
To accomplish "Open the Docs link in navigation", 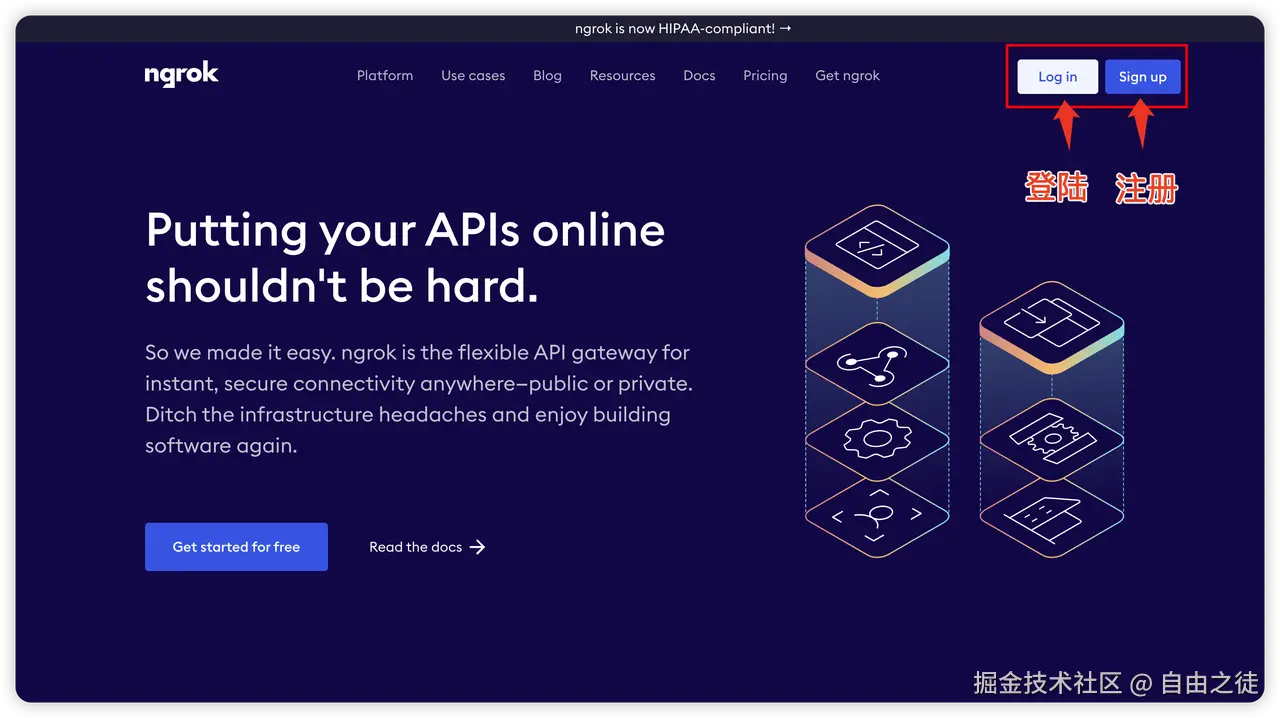I will click(x=699, y=76).
